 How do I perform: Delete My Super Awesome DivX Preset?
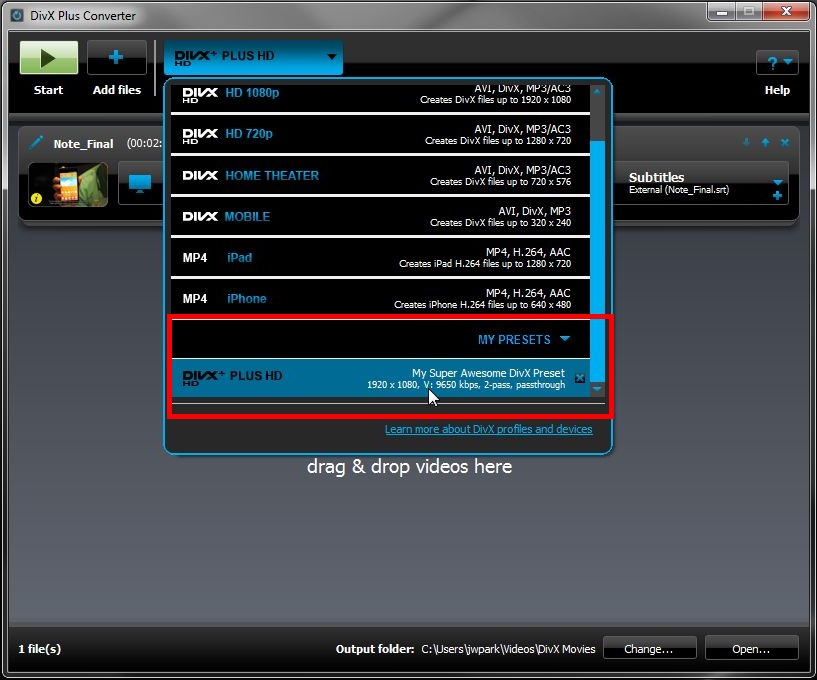580,379
